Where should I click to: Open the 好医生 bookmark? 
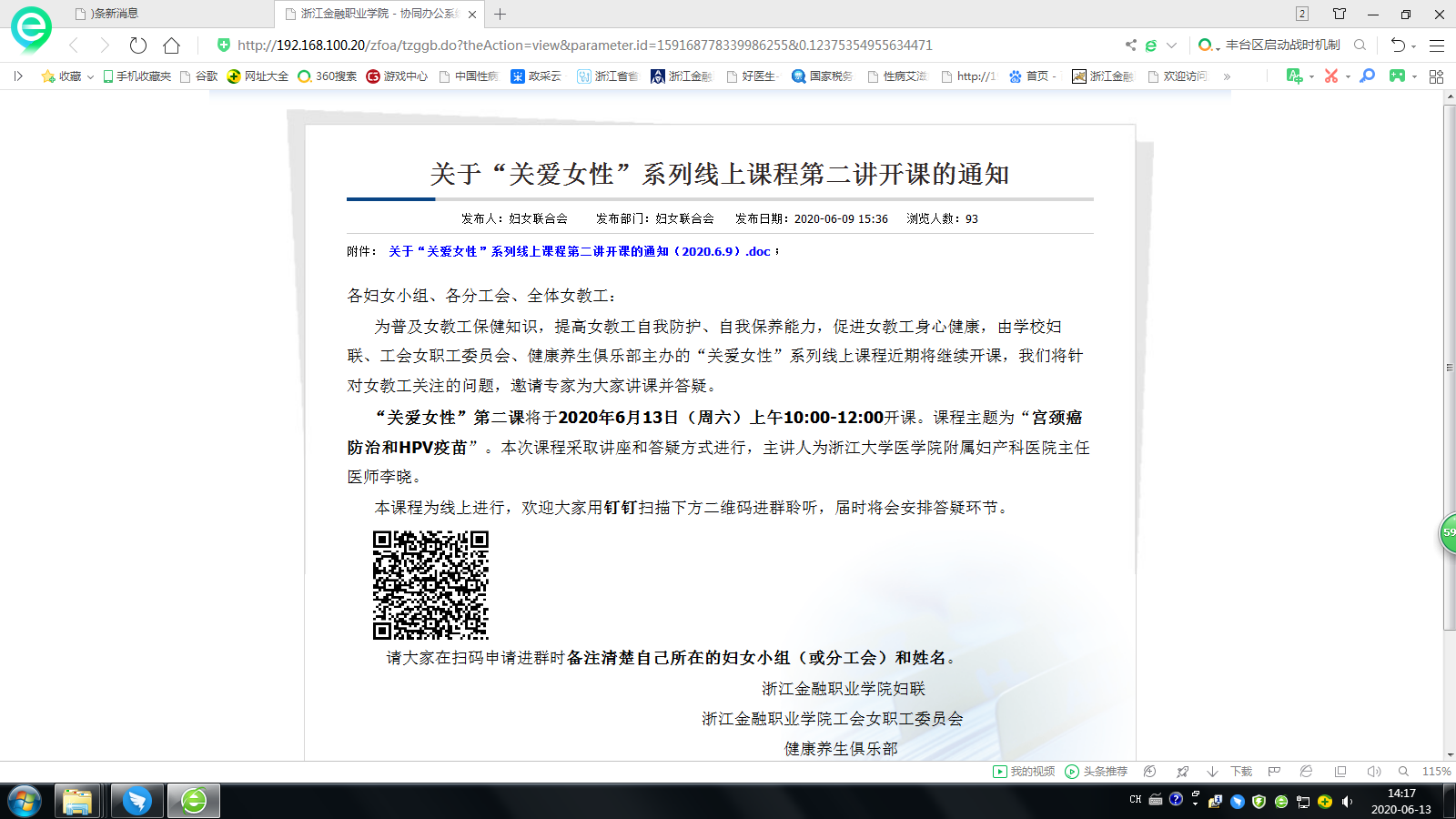pyautogui.click(x=752, y=76)
